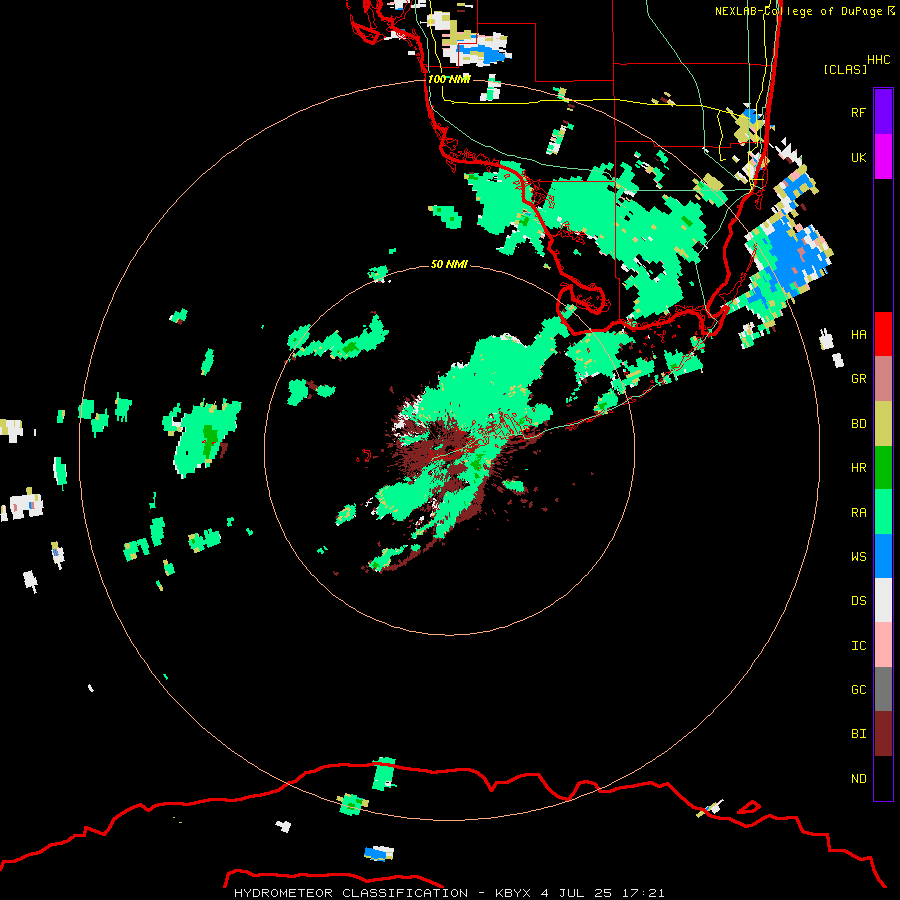Click the 50 NMI range ring label
The image size is (900, 900).
tap(449, 264)
